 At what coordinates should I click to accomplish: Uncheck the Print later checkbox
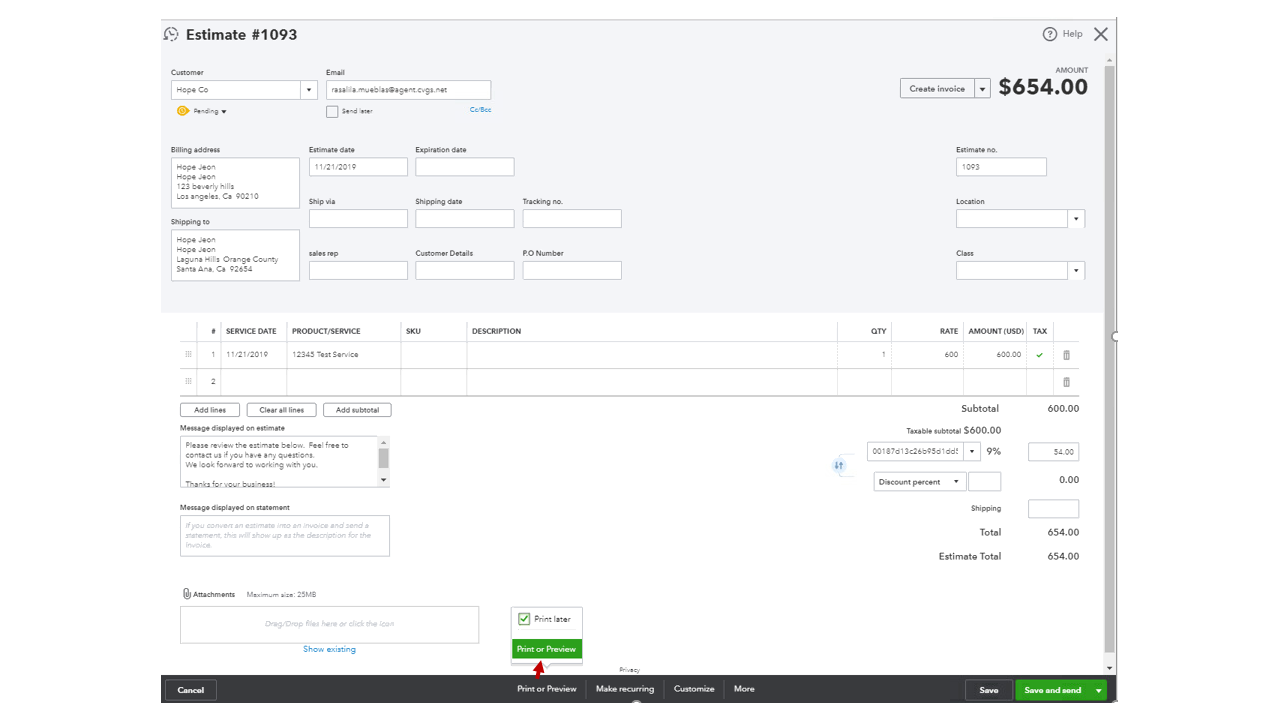[x=524, y=619]
